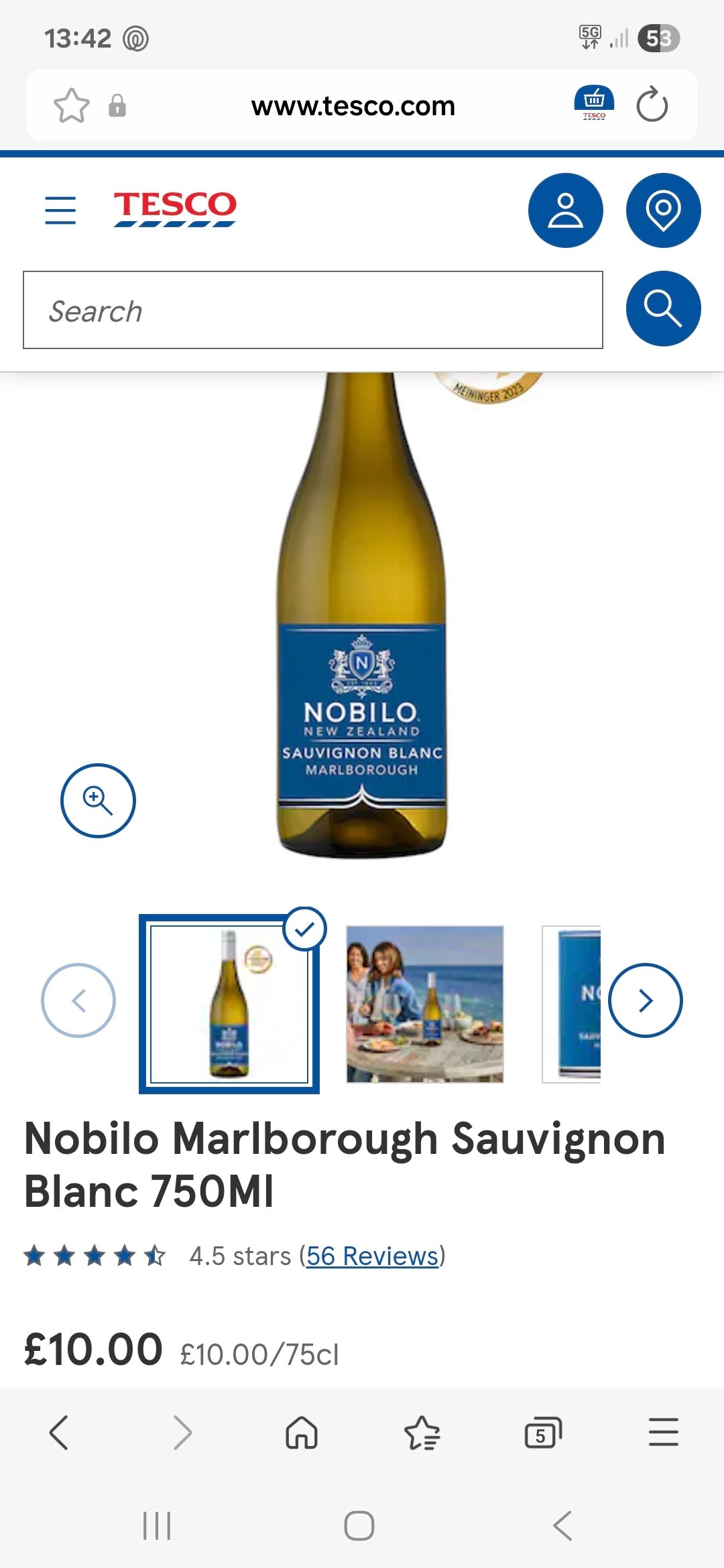
Task: Select the selected bottle thumbnail
Action: point(229,1004)
